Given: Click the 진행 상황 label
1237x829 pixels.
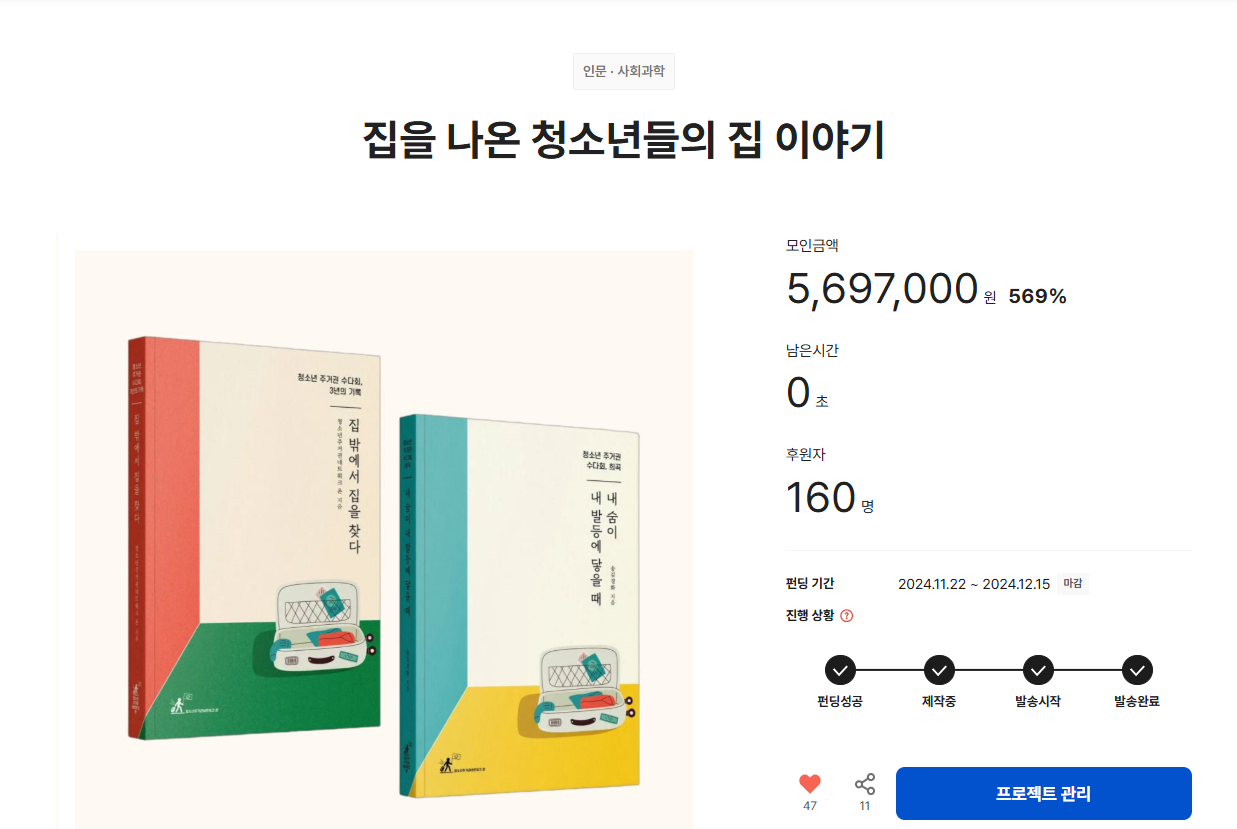Looking at the screenshot, I should [x=811, y=616].
